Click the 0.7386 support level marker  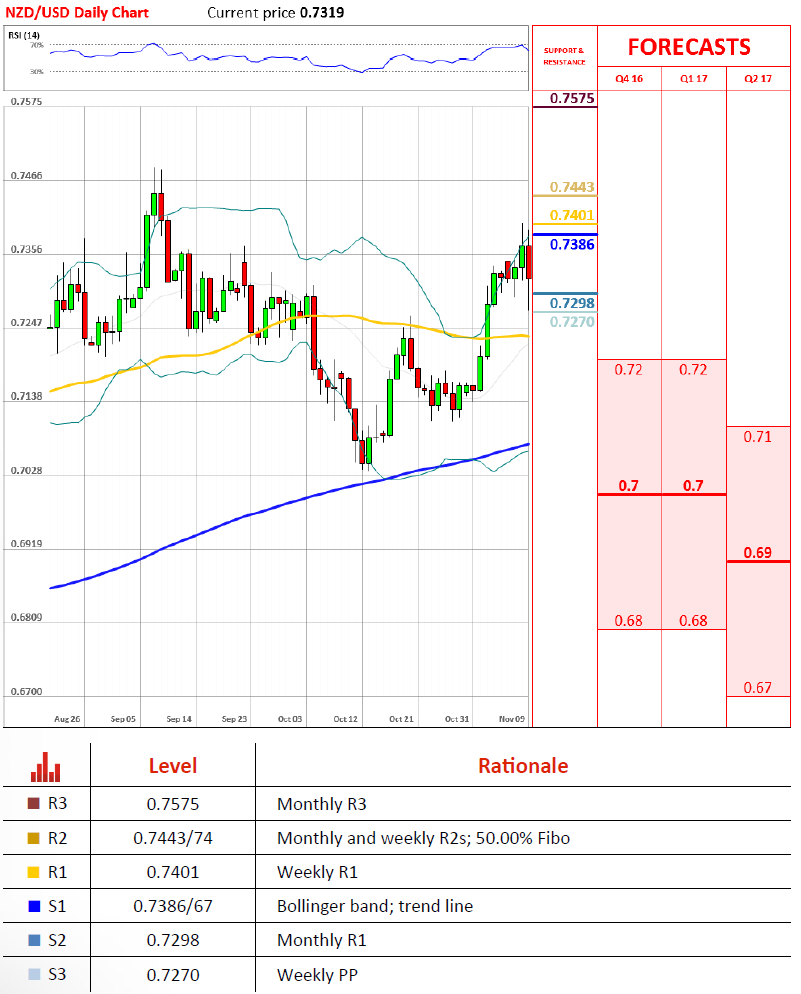tap(572, 245)
